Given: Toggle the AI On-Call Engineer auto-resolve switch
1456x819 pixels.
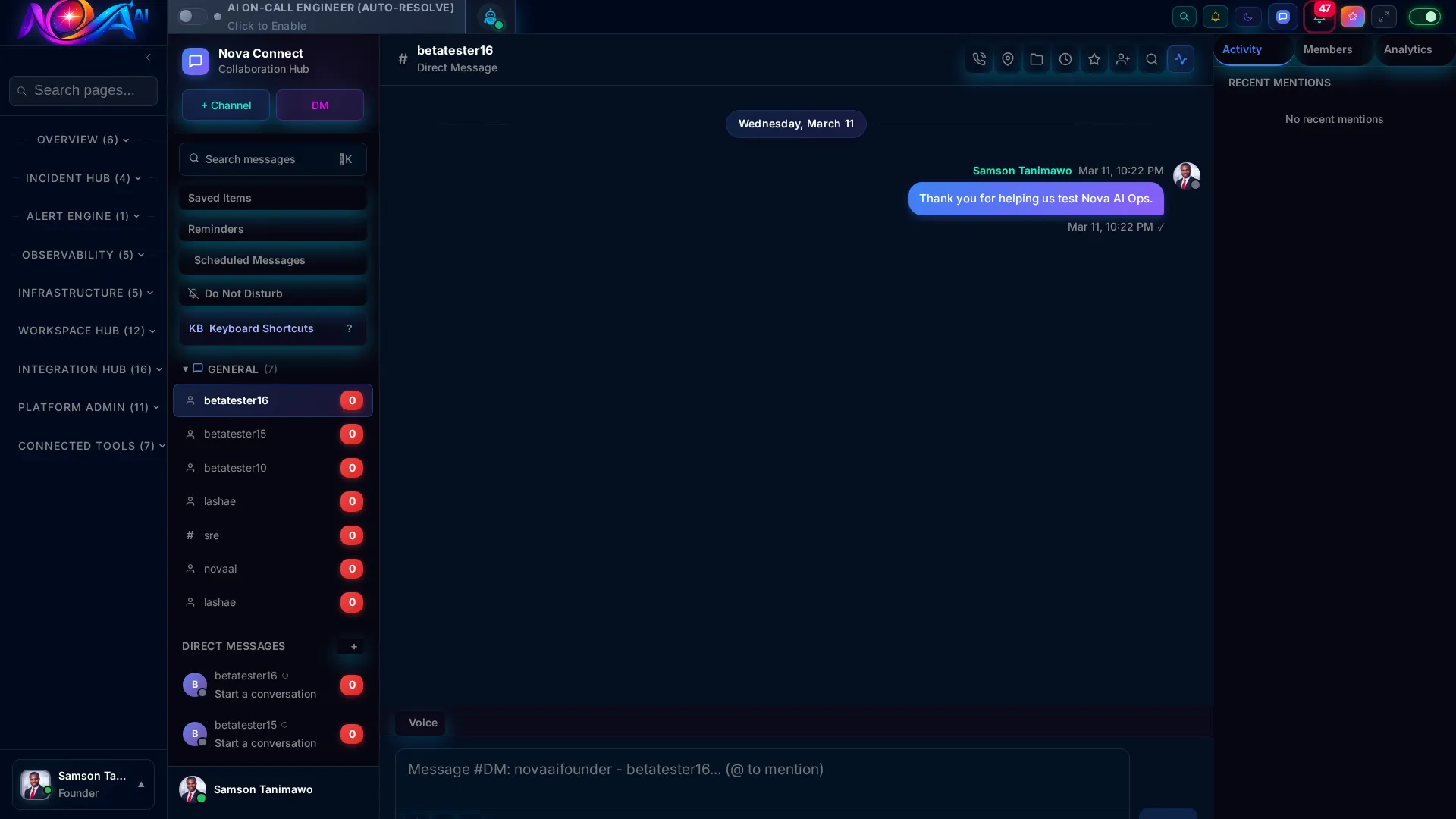Looking at the screenshot, I should [191, 16].
